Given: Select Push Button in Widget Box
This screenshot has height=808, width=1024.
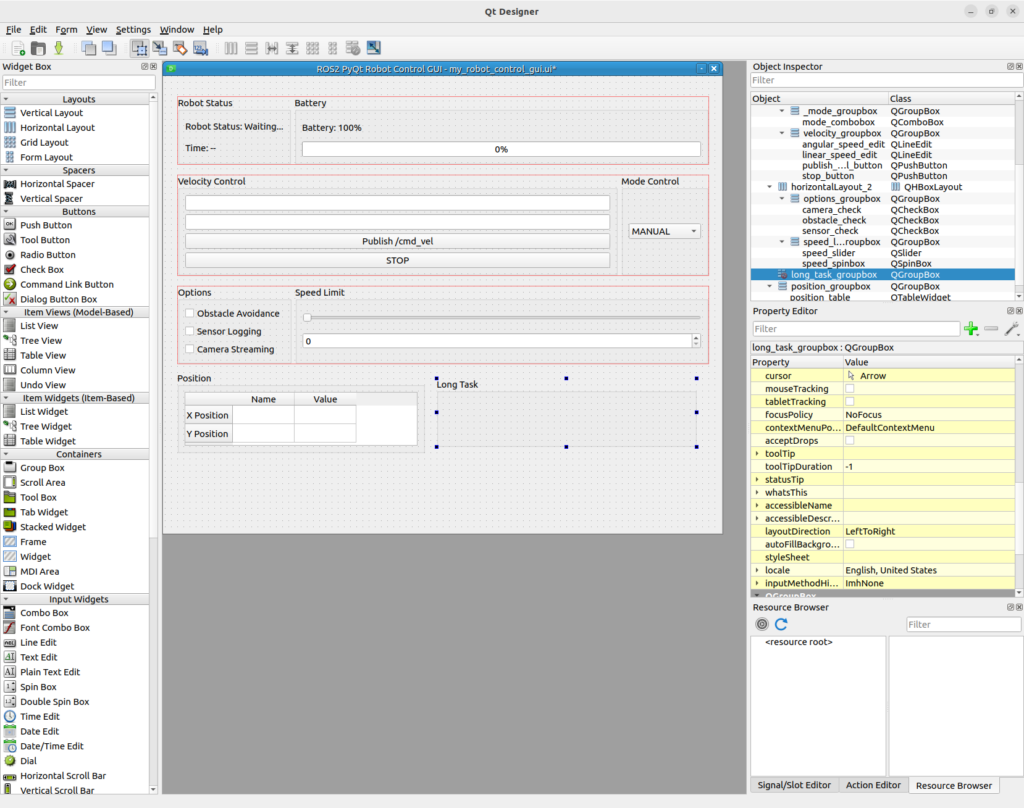Looking at the screenshot, I should click(46, 225).
